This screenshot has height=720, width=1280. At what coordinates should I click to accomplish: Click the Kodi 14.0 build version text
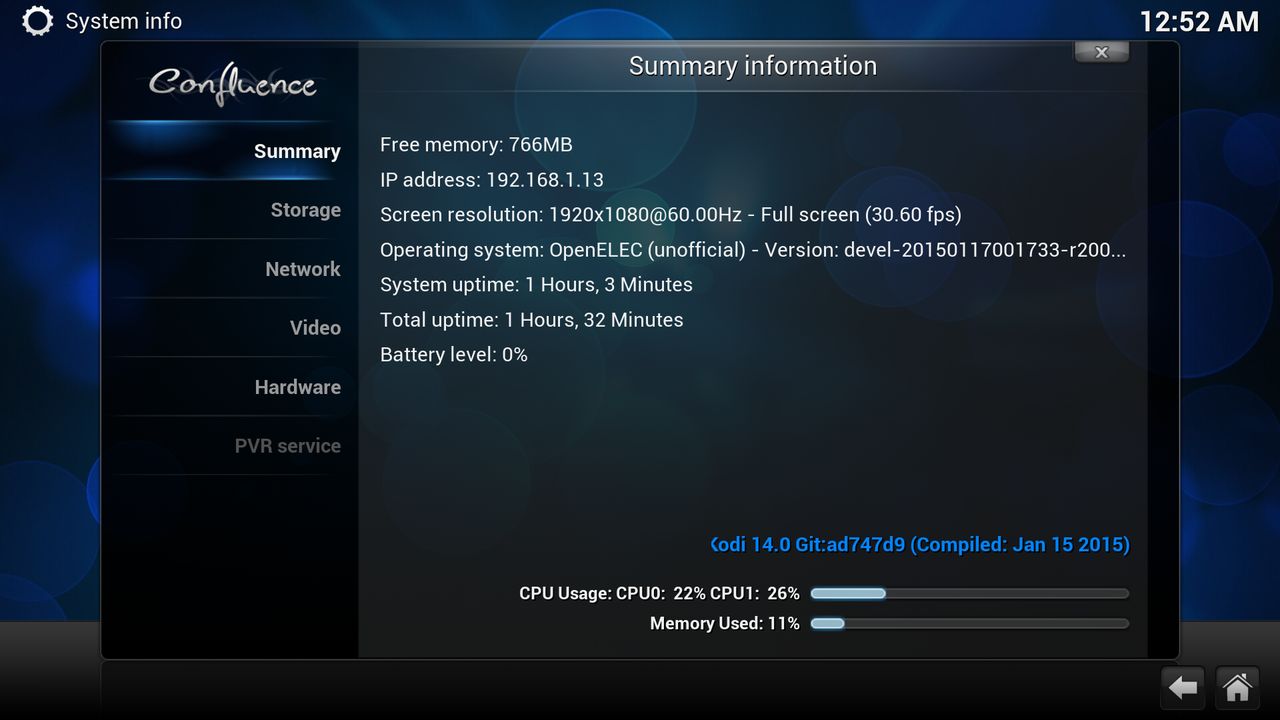(920, 545)
